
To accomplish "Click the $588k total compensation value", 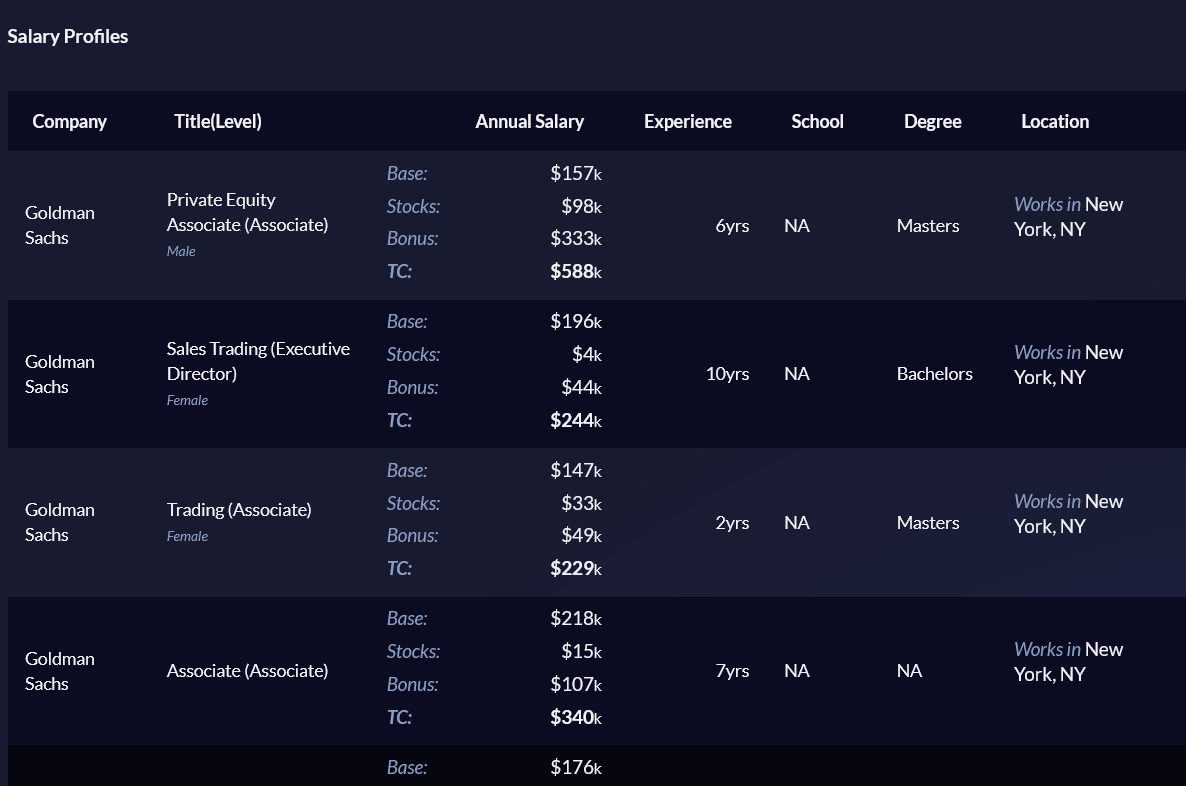I will [576, 272].
